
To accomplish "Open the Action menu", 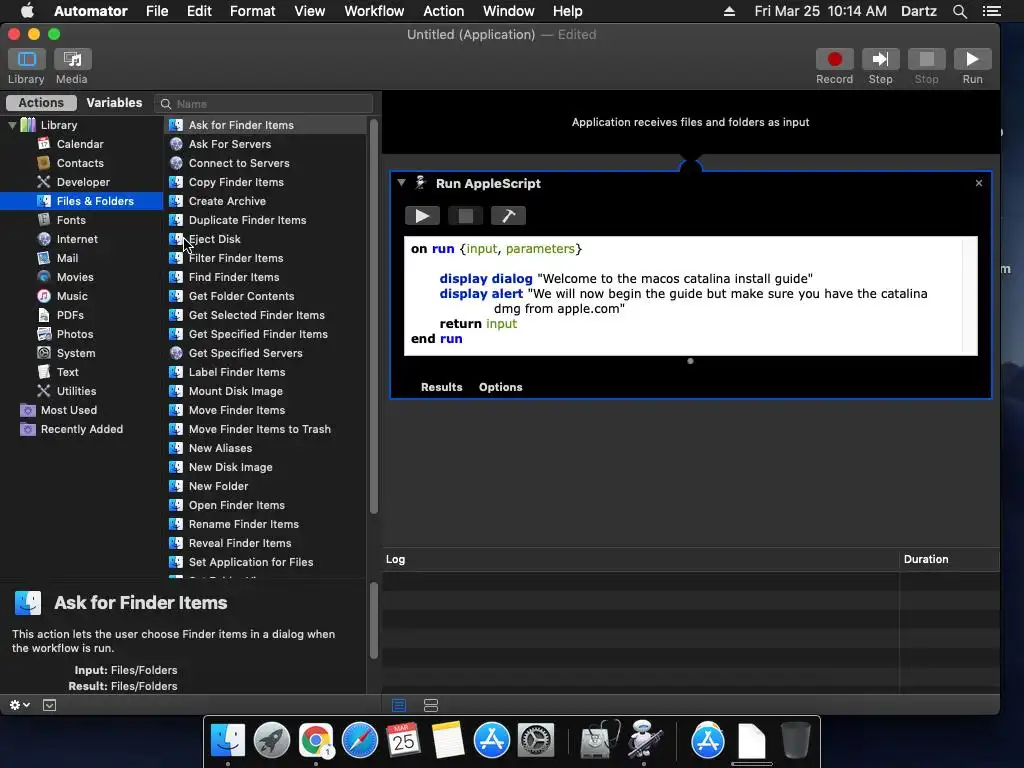I will tap(443, 11).
